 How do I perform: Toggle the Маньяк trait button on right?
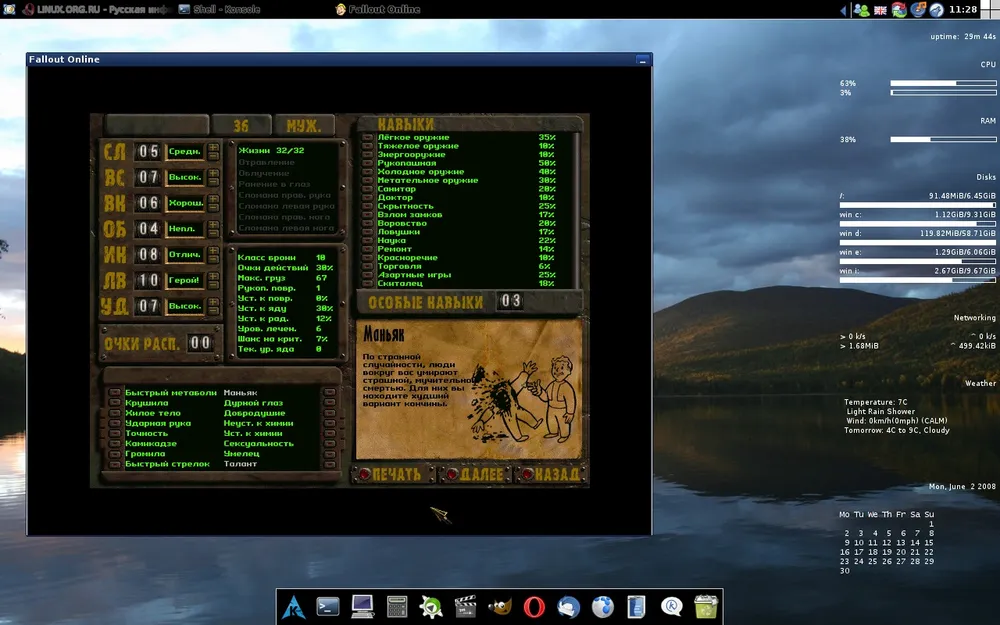(x=330, y=393)
